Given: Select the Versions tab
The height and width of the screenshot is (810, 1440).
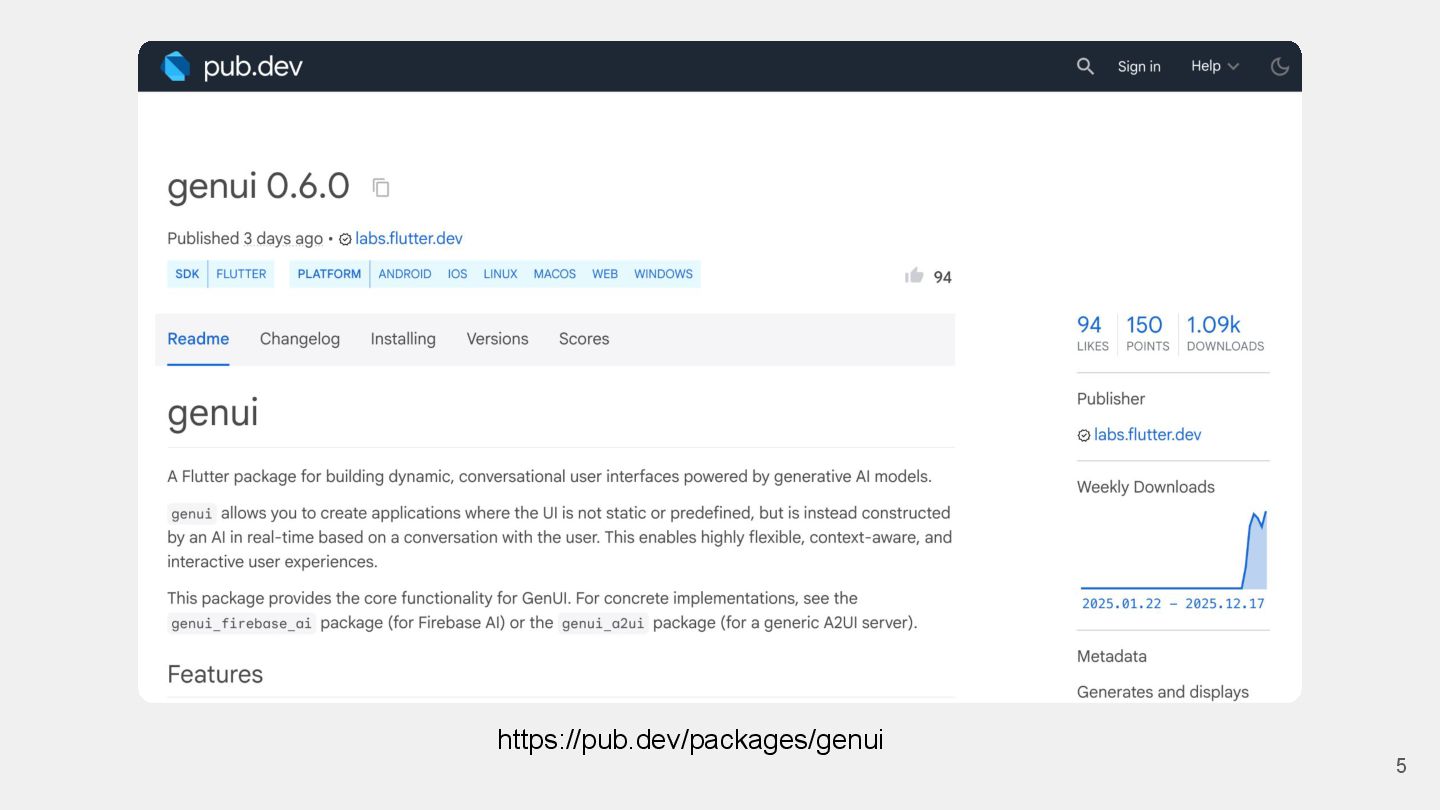Looking at the screenshot, I should 497,339.
